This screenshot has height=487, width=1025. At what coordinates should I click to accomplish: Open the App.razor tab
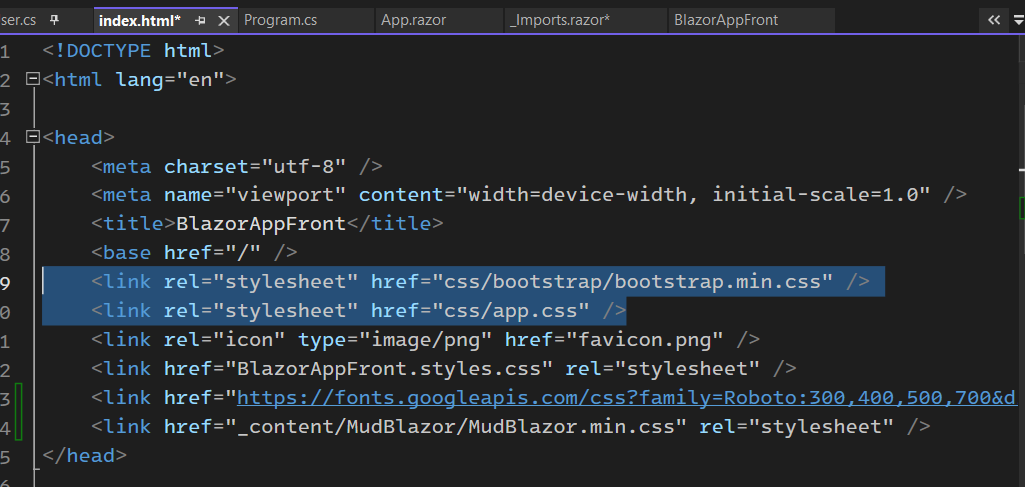(x=414, y=20)
